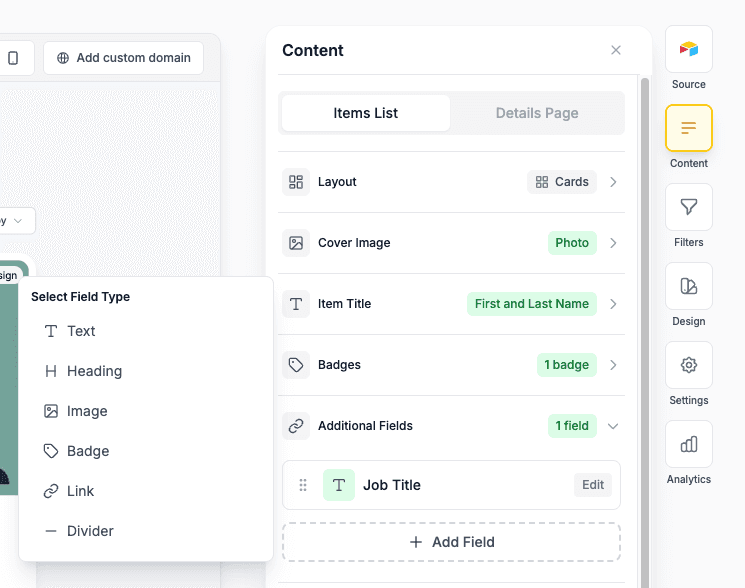Open the Filters sidebar icon
Image resolution: width=745 pixels, height=588 pixels.
pos(688,207)
